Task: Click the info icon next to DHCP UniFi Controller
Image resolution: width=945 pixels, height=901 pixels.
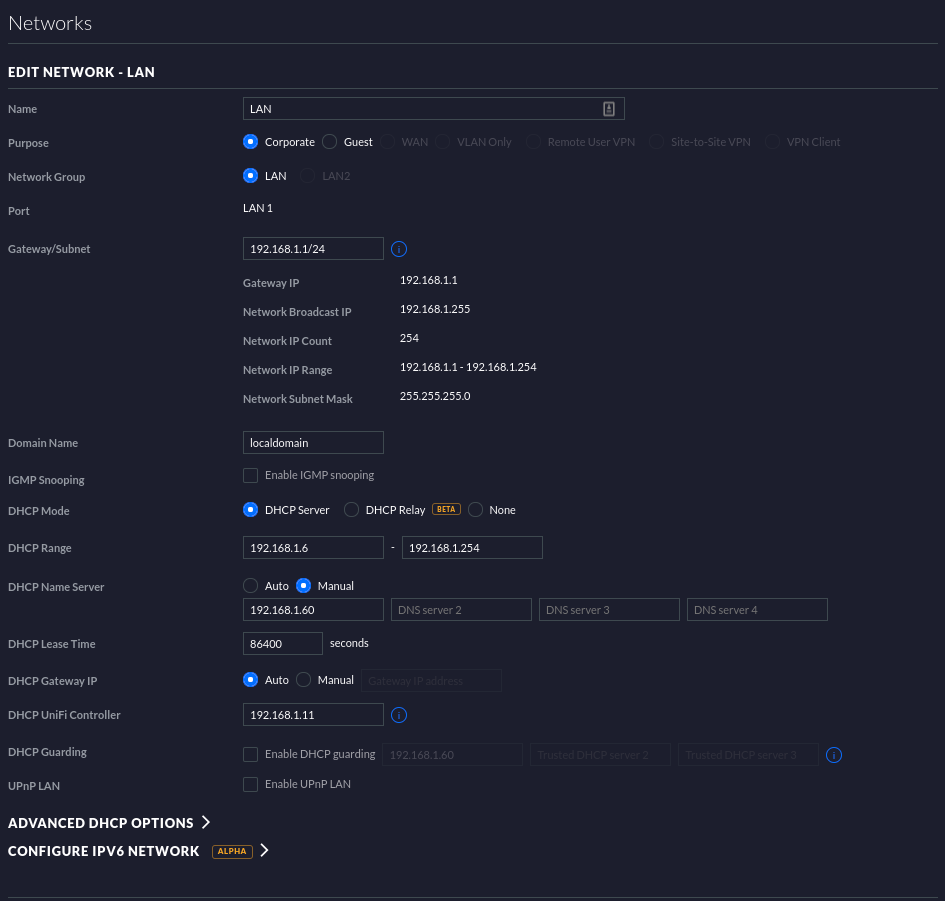Action: coord(399,715)
